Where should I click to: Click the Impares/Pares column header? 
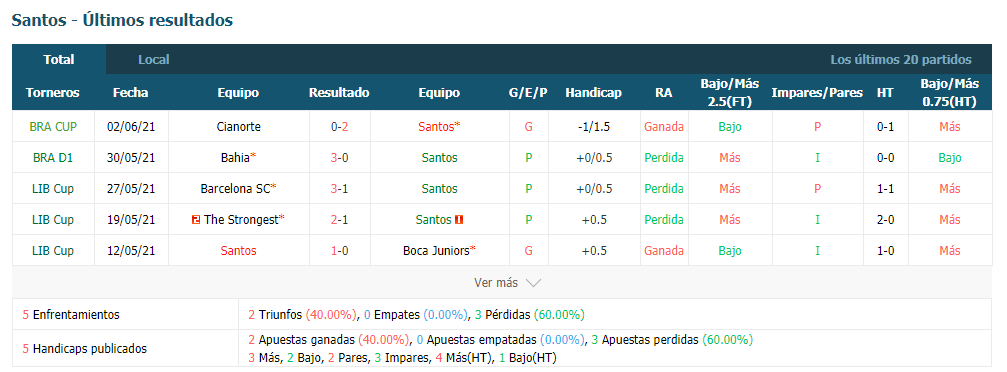(x=817, y=93)
